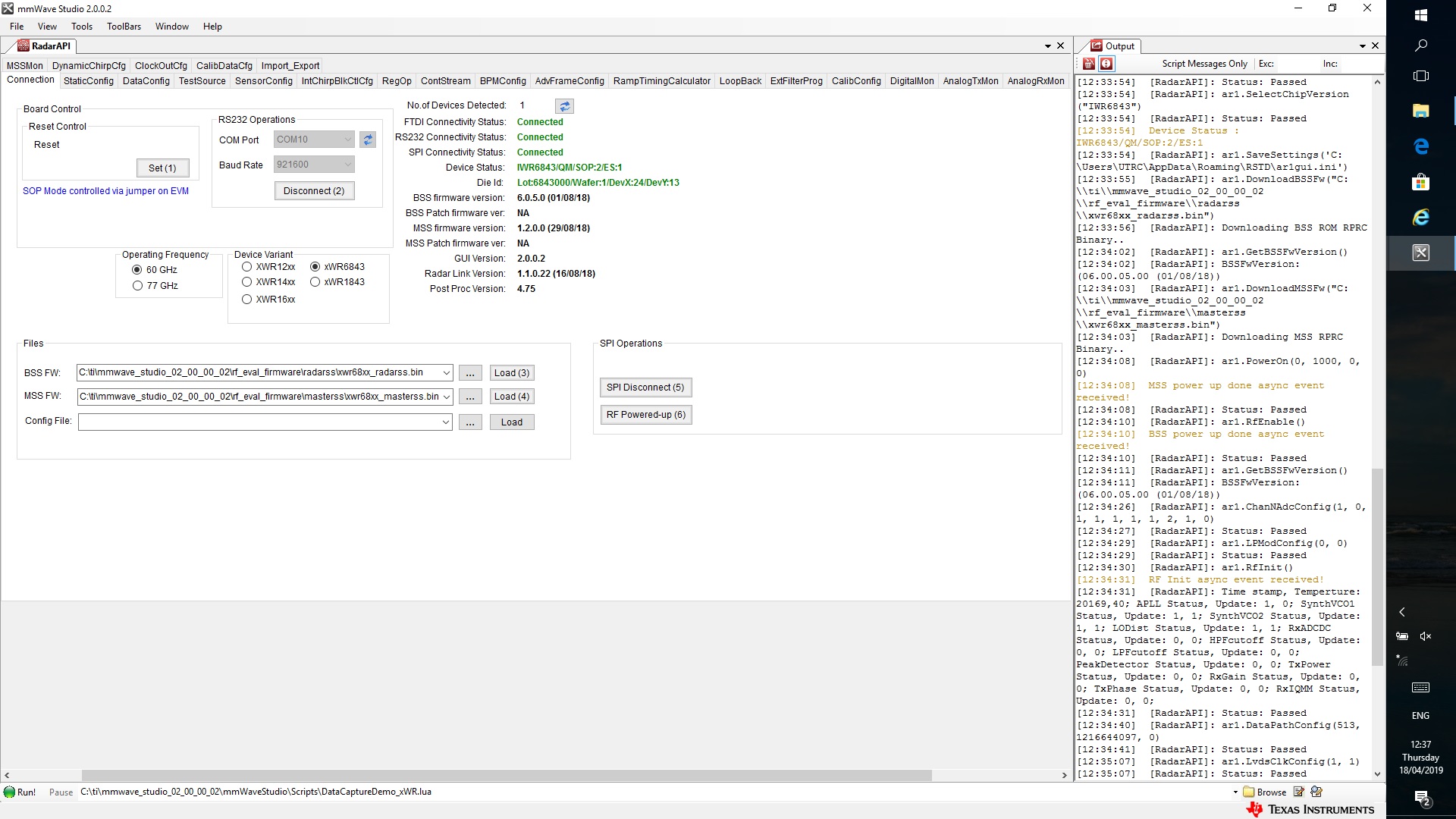The height and width of the screenshot is (819, 1456).
Task: Open the File menu
Action: 17,27
